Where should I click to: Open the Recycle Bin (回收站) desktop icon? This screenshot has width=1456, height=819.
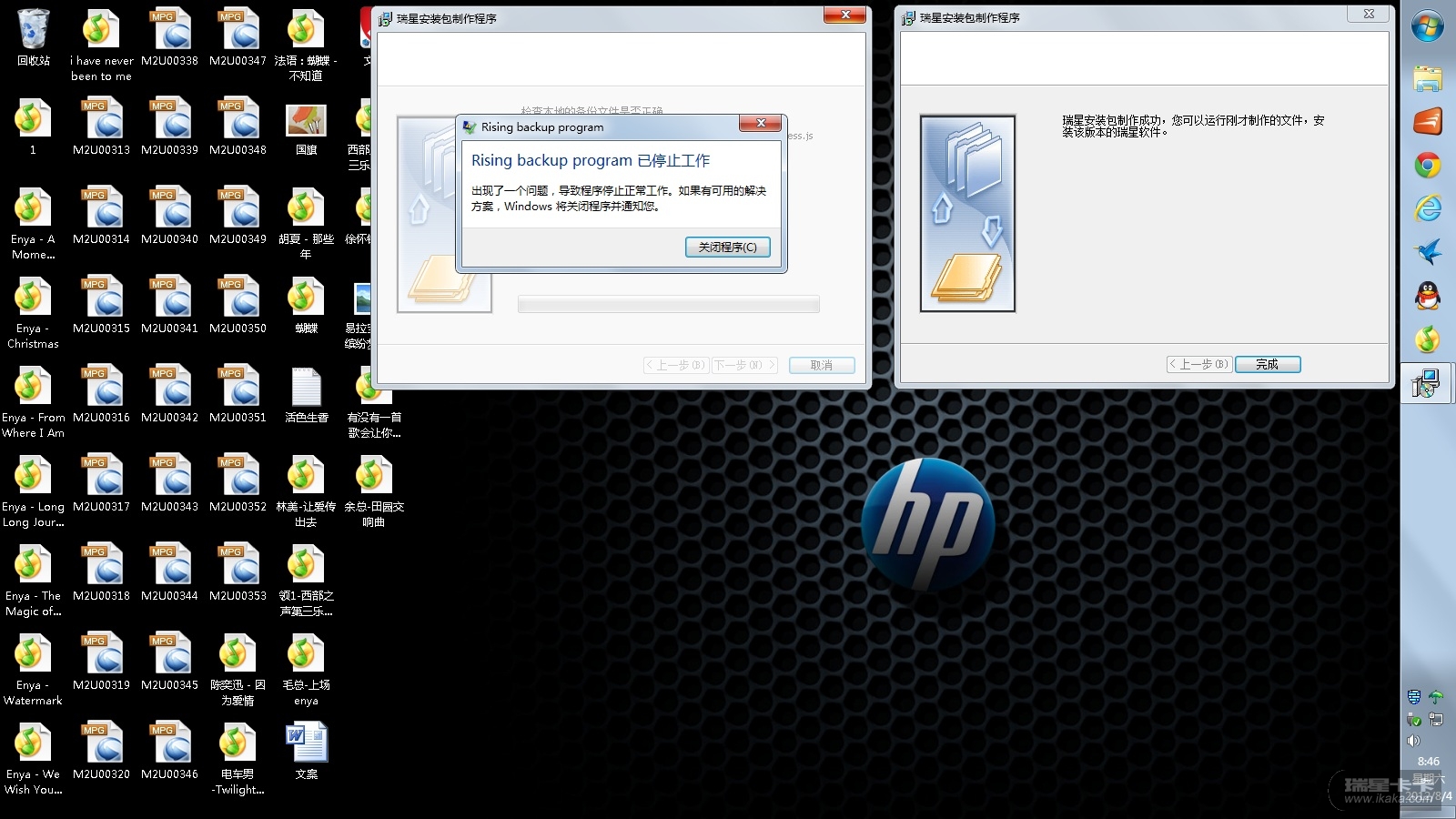click(33, 38)
